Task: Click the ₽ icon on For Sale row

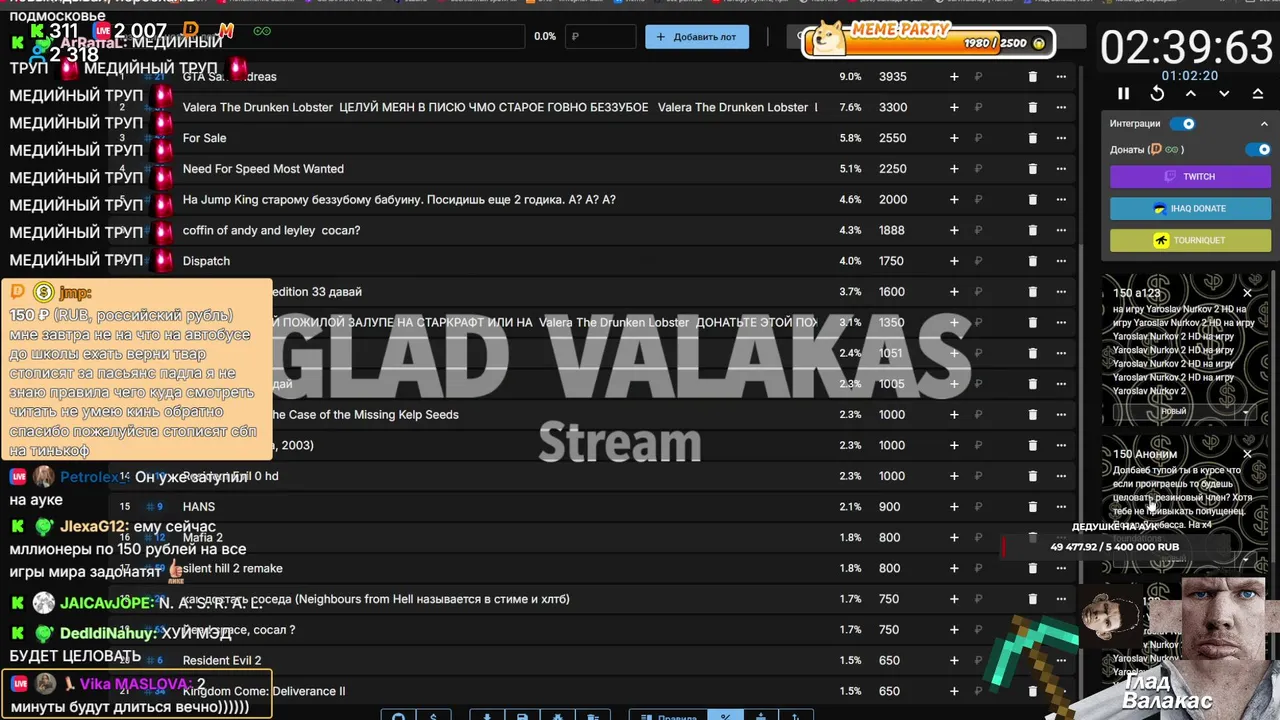Action: point(978,138)
